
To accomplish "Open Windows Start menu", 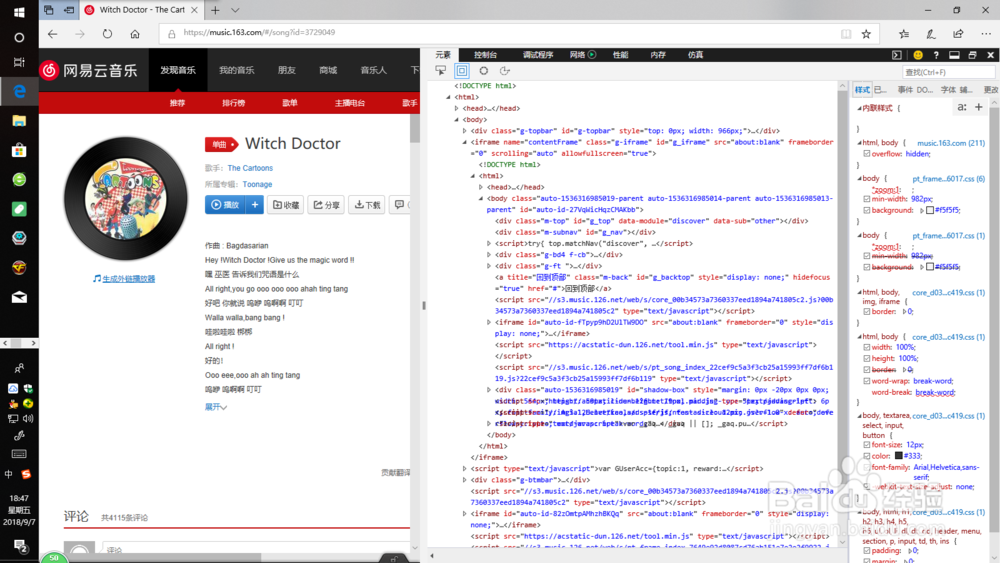I will pyautogui.click(x=19, y=12).
